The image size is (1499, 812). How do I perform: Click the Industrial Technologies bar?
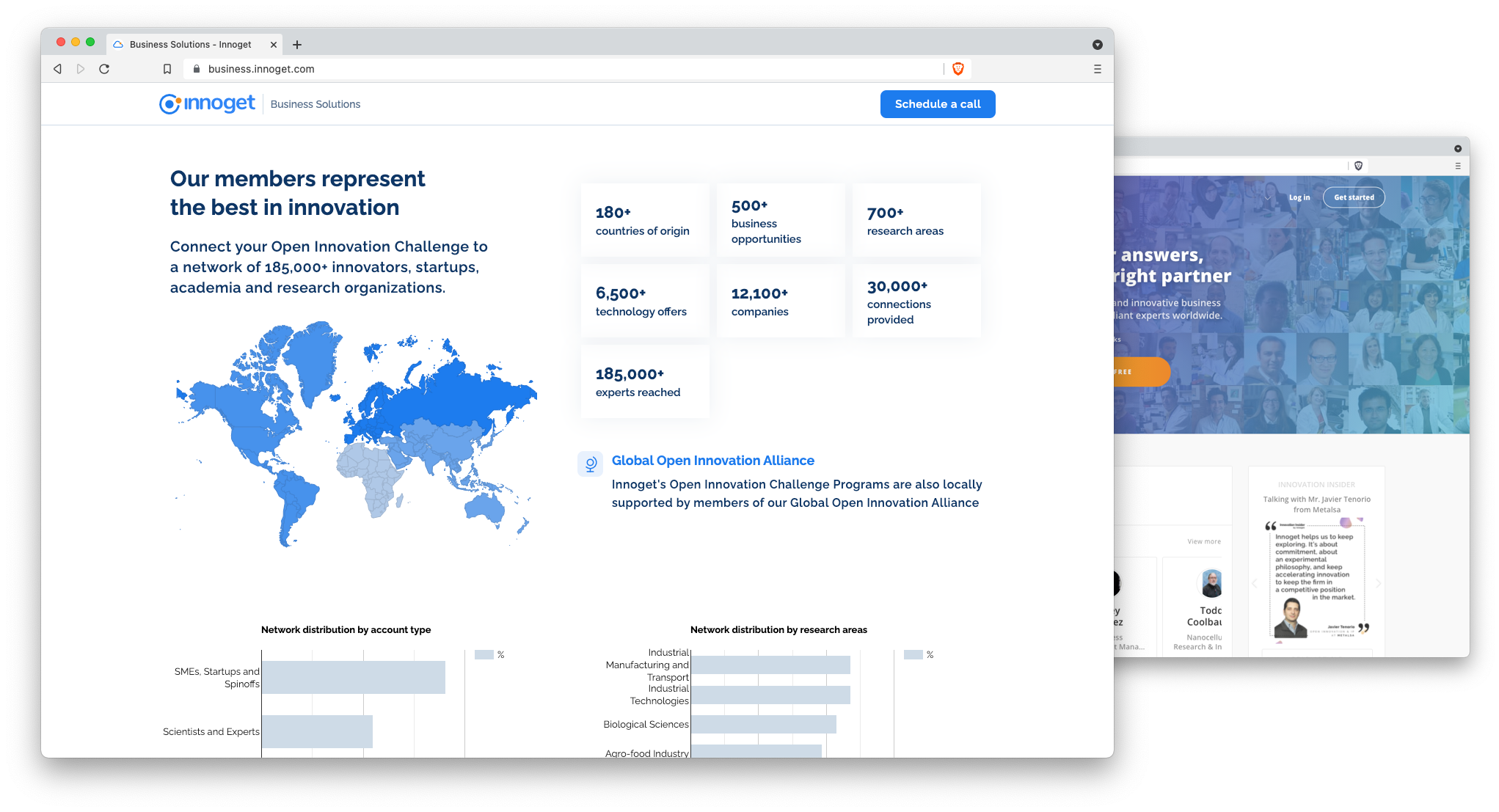770,695
